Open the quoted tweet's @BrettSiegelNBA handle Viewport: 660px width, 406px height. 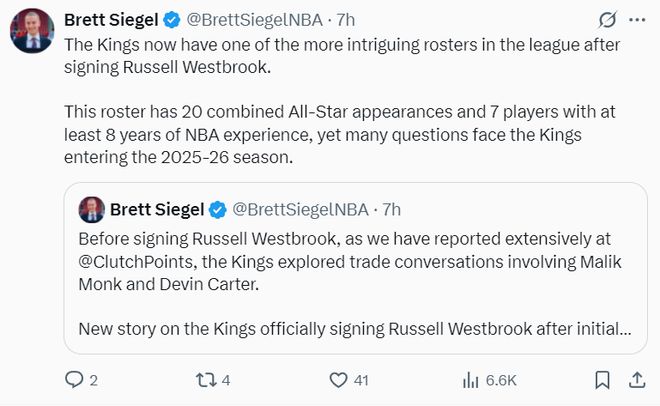click(x=300, y=209)
